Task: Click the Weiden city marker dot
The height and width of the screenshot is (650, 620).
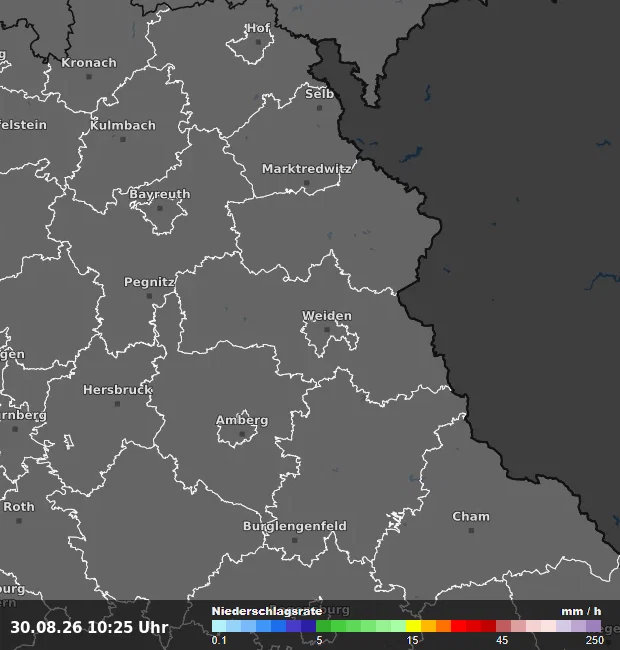Action: coord(327,330)
